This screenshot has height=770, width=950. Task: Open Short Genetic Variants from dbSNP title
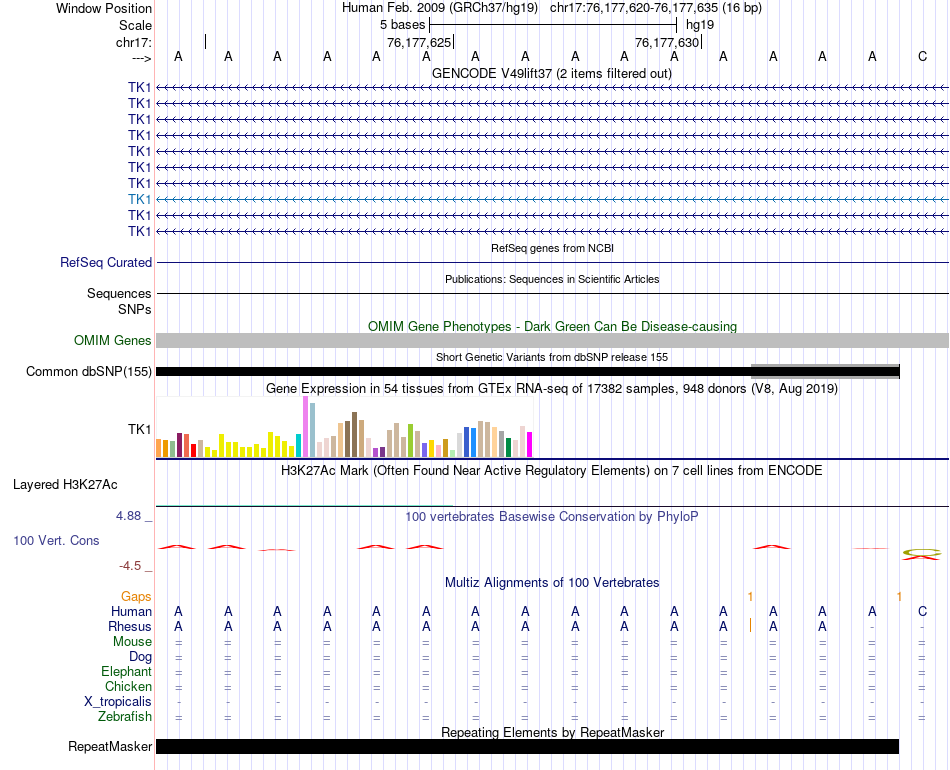[552, 357]
